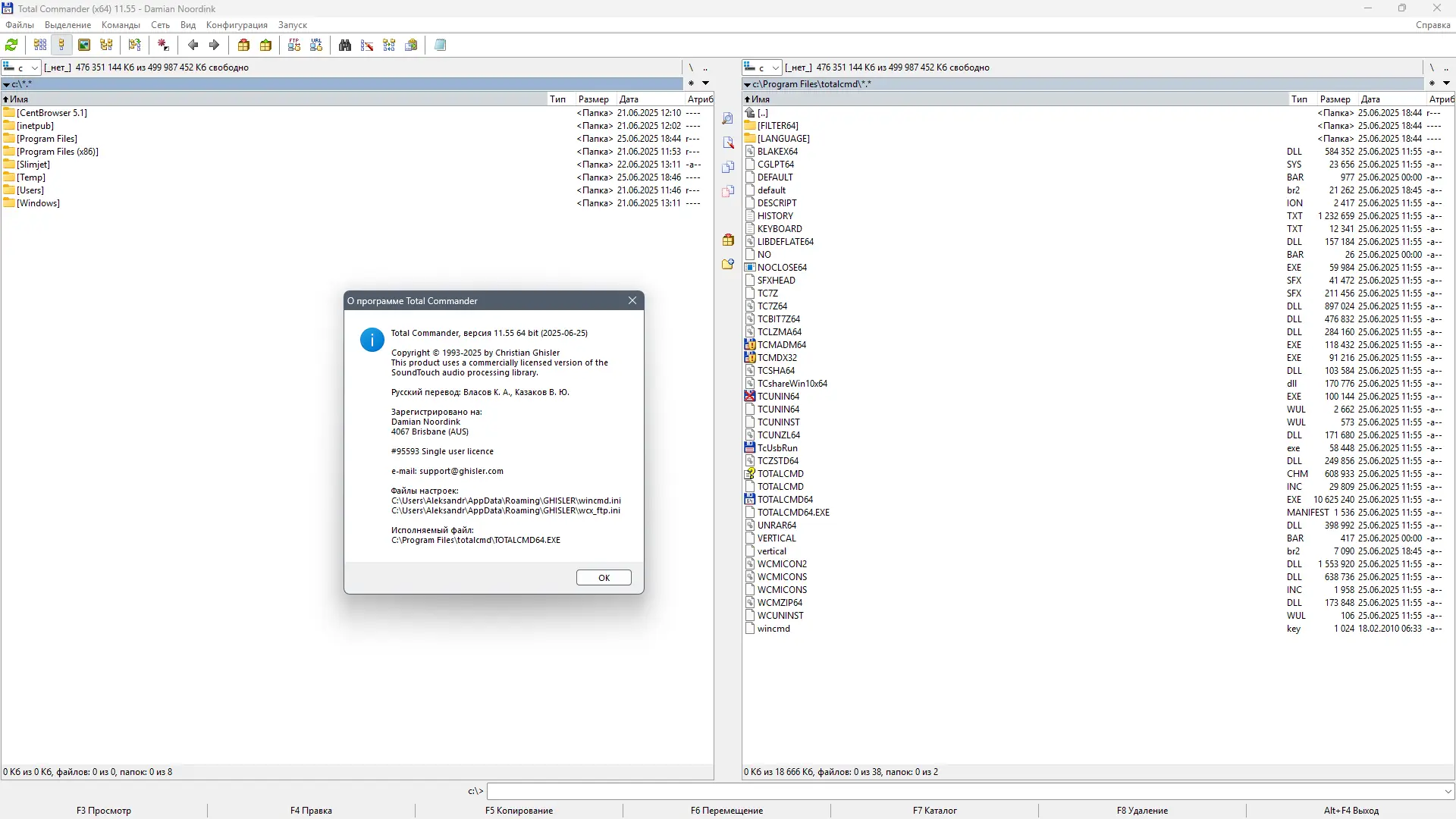The width and height of the screenshot is (1456, 819).
Task: Open right panel drive dropdown
Action: 775,67
